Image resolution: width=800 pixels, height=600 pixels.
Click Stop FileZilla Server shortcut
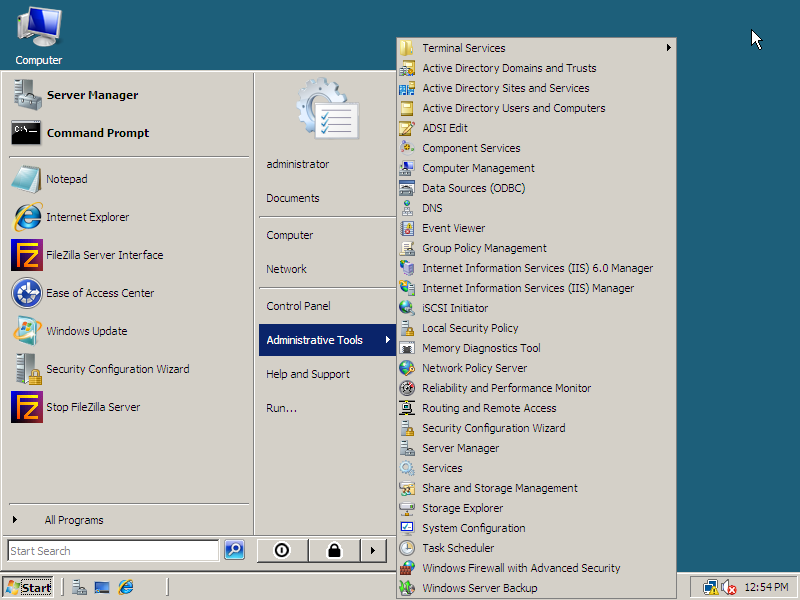129,407
